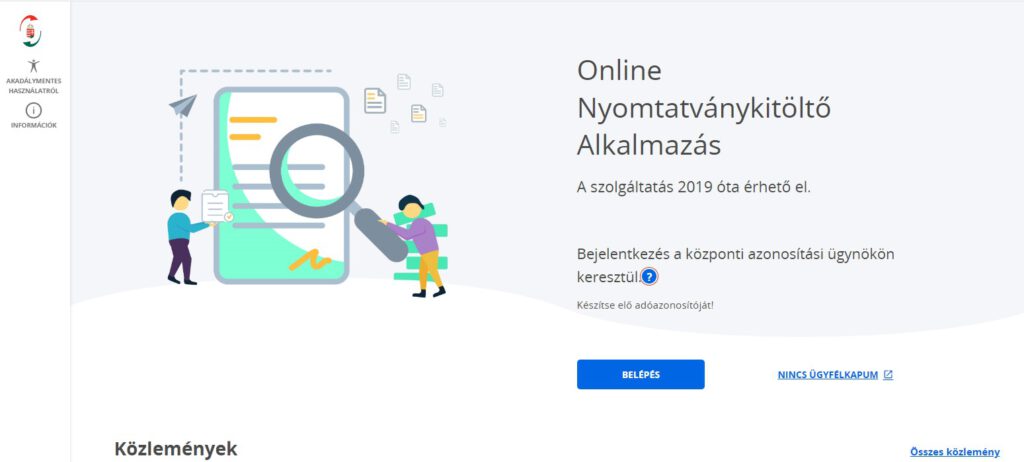The height and width of the screenshot is (462, 1024).
Task: Click the paper airplane illustration icon
Action: 183,105
